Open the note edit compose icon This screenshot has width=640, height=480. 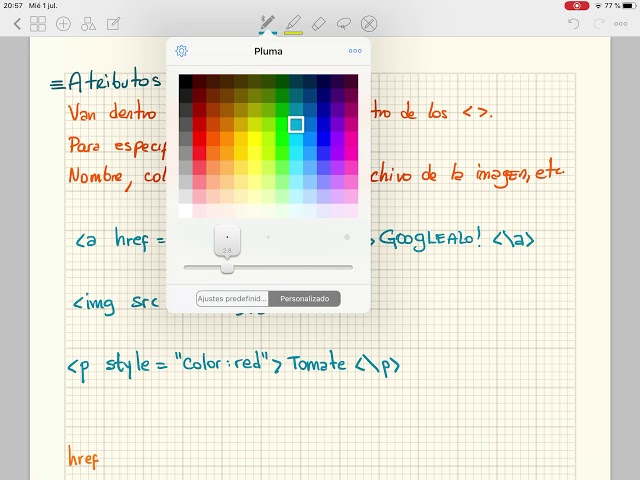point(113,24)
